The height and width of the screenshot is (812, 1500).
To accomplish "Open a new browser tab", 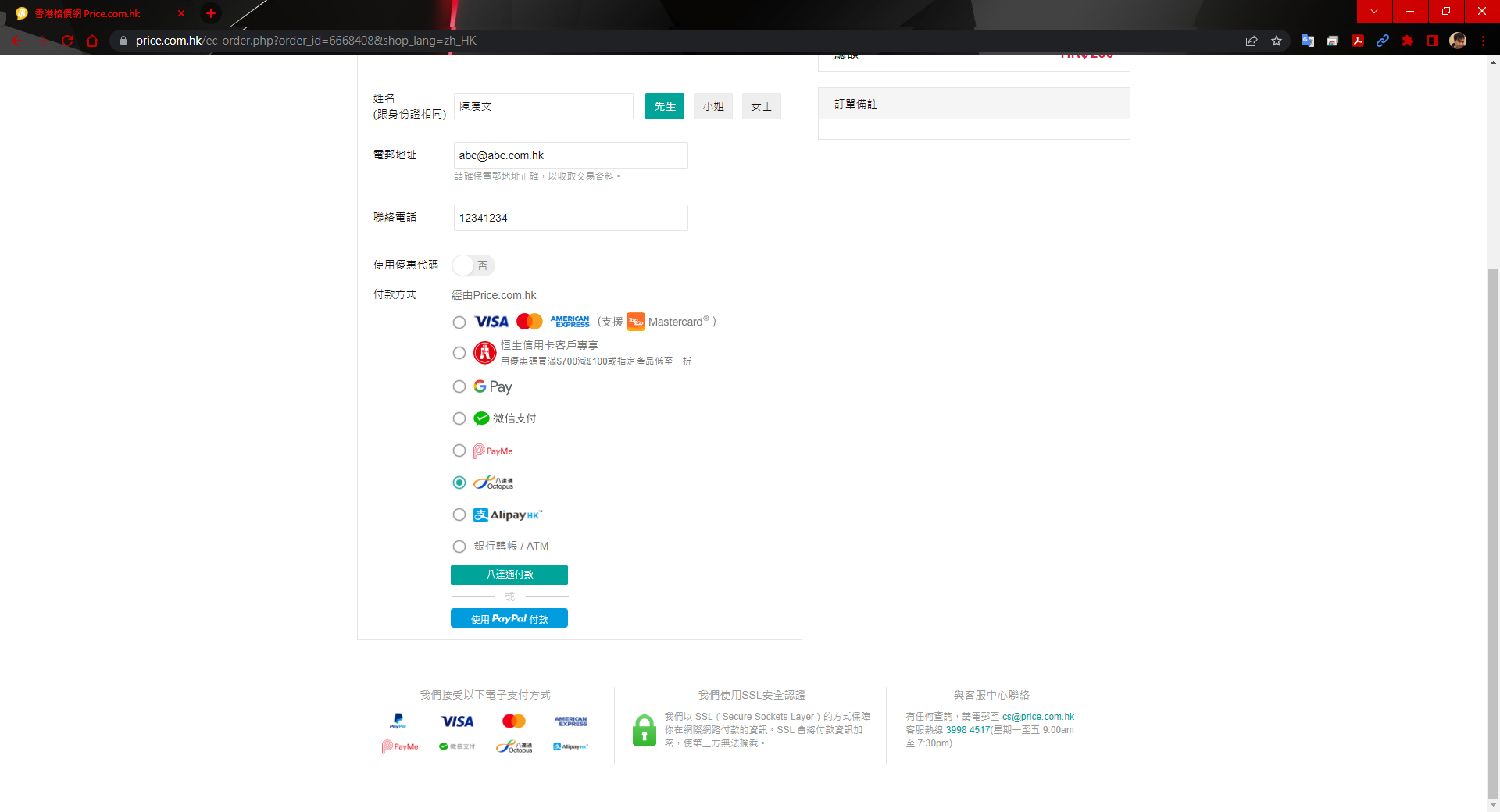I will coord(211,13).
